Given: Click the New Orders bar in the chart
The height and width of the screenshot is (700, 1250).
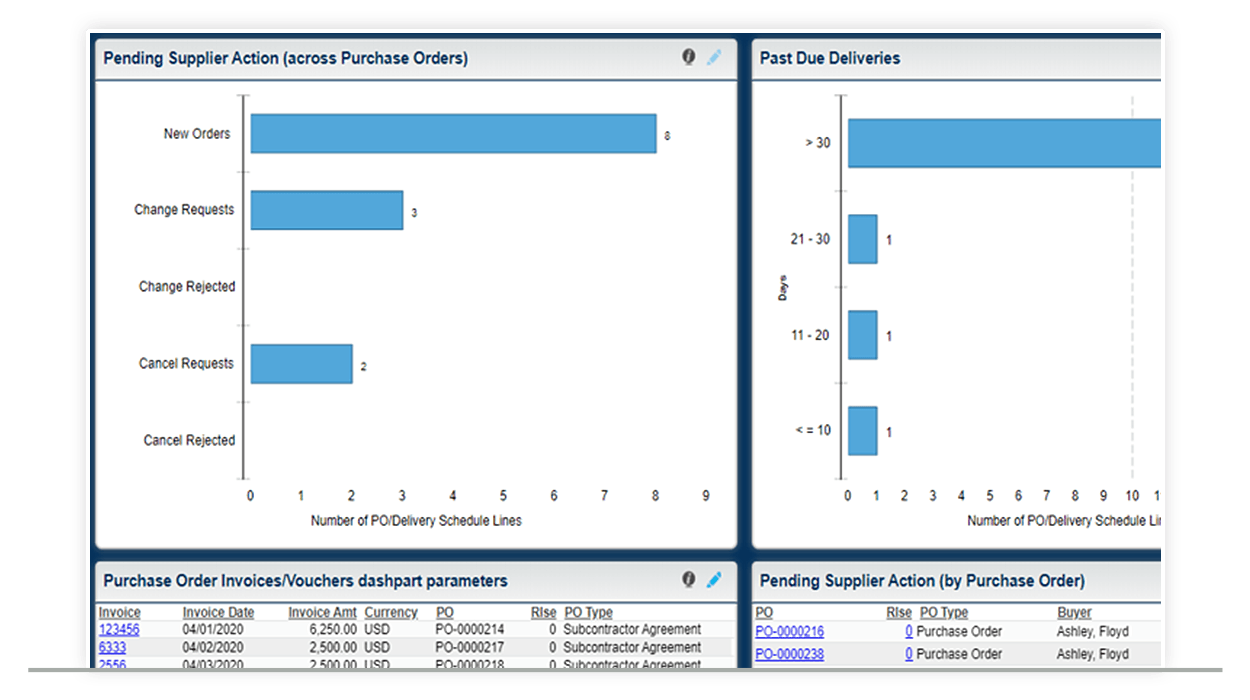Looking at the screenshot, I should tap(450, 133).
